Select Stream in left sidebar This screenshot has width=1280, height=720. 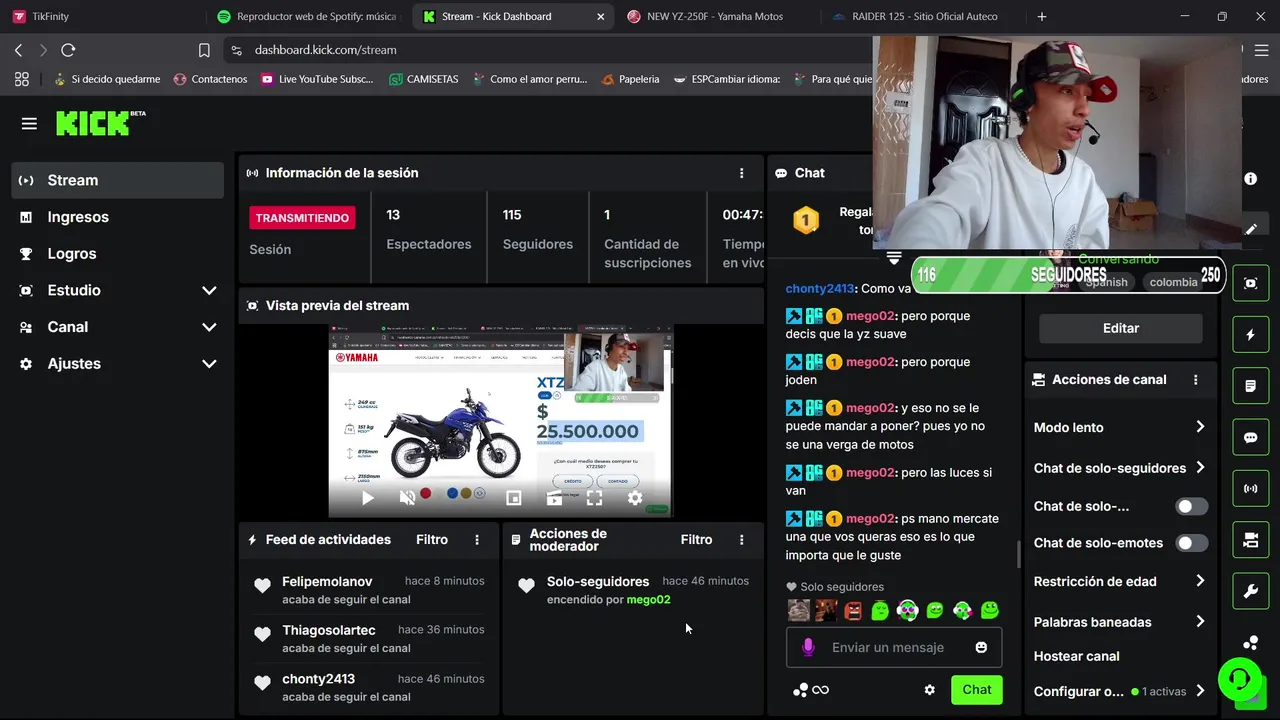(118, 180)
